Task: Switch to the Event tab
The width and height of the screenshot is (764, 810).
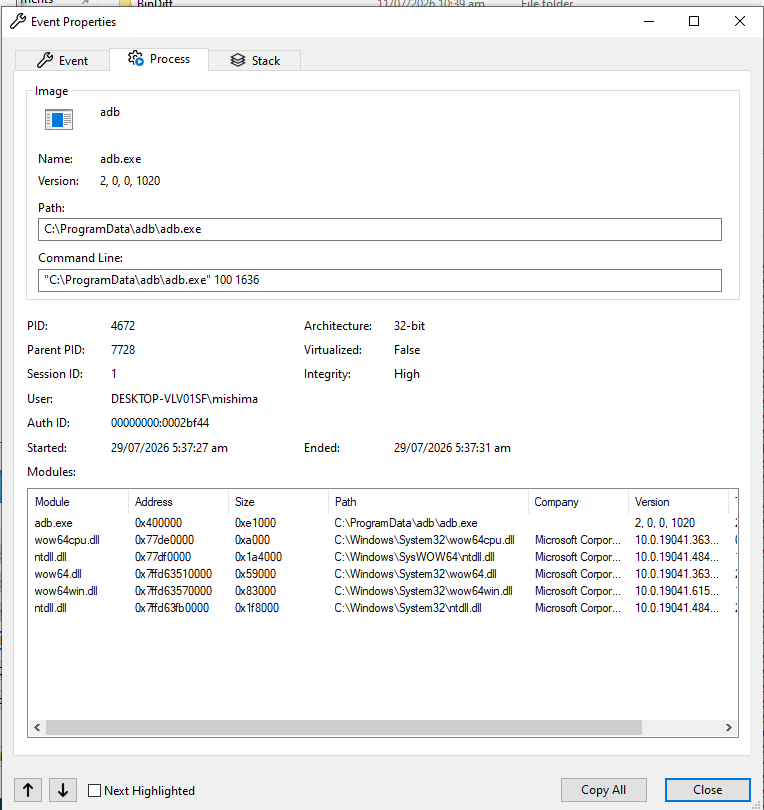Action: pyautogui.click(x=63, y=60)
